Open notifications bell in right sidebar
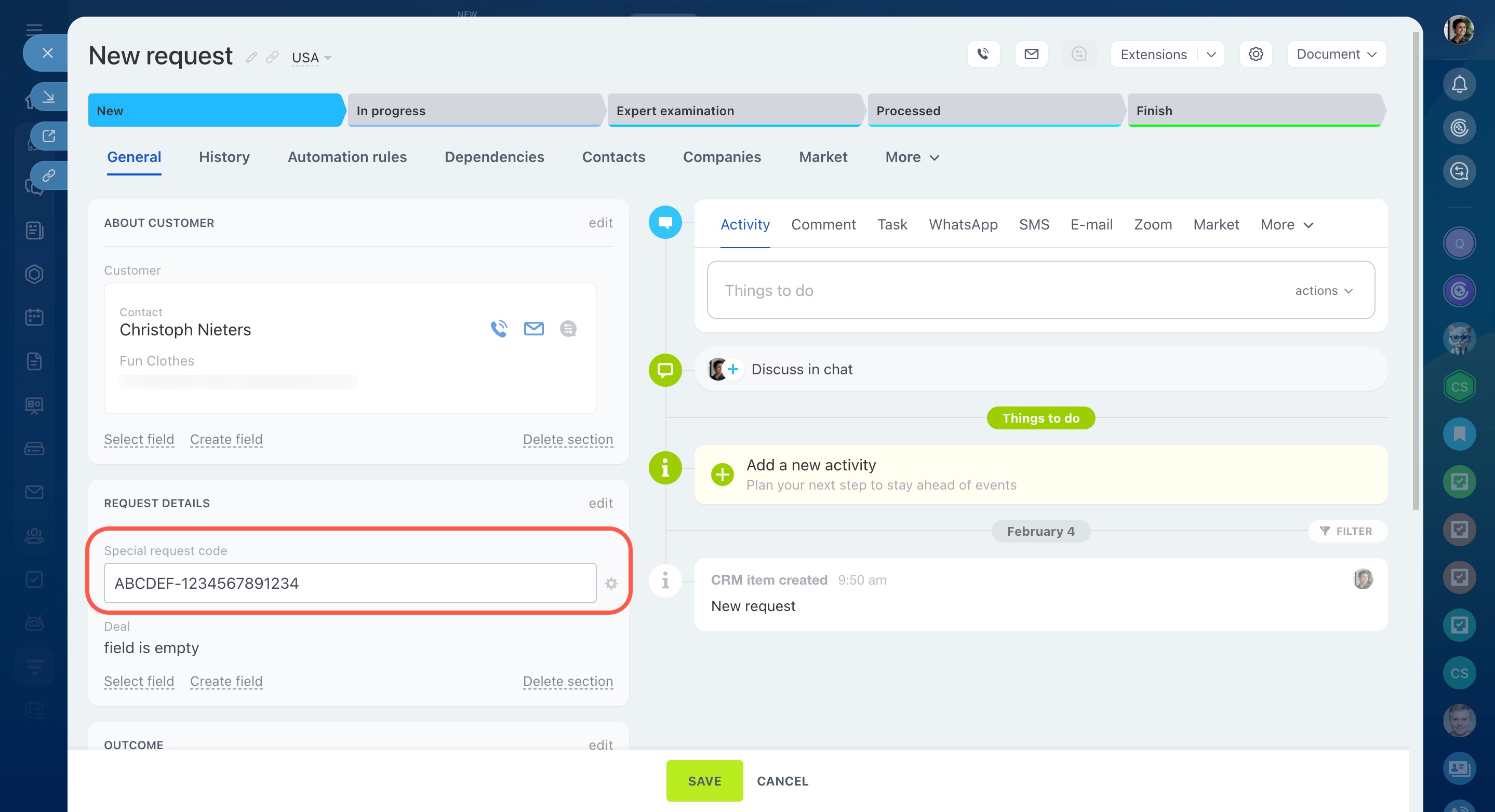The image size is (1495, 812). click(1459, 85)
